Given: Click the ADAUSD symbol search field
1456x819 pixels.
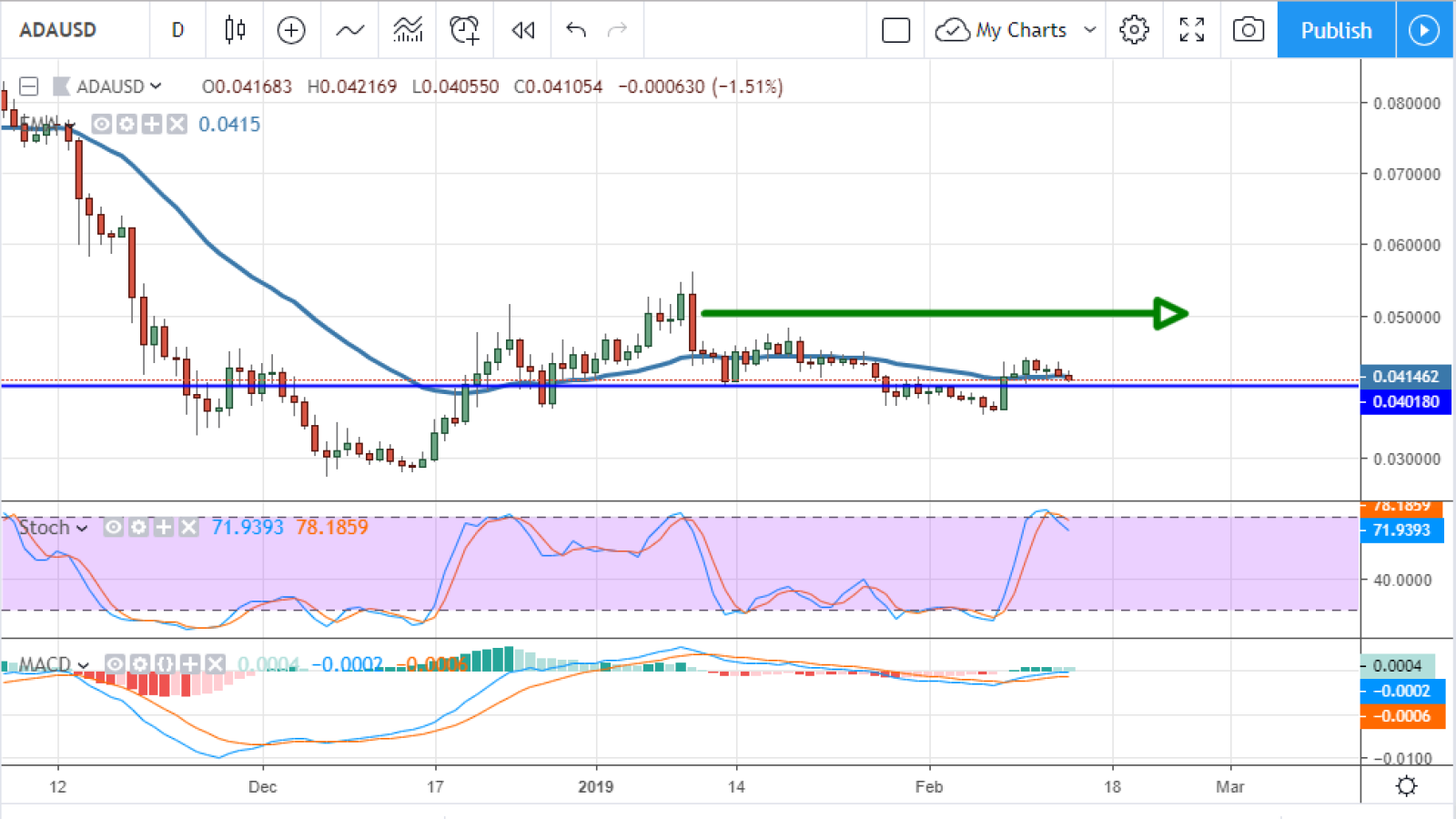Looking at the screenshot, I should click(58, 30).
